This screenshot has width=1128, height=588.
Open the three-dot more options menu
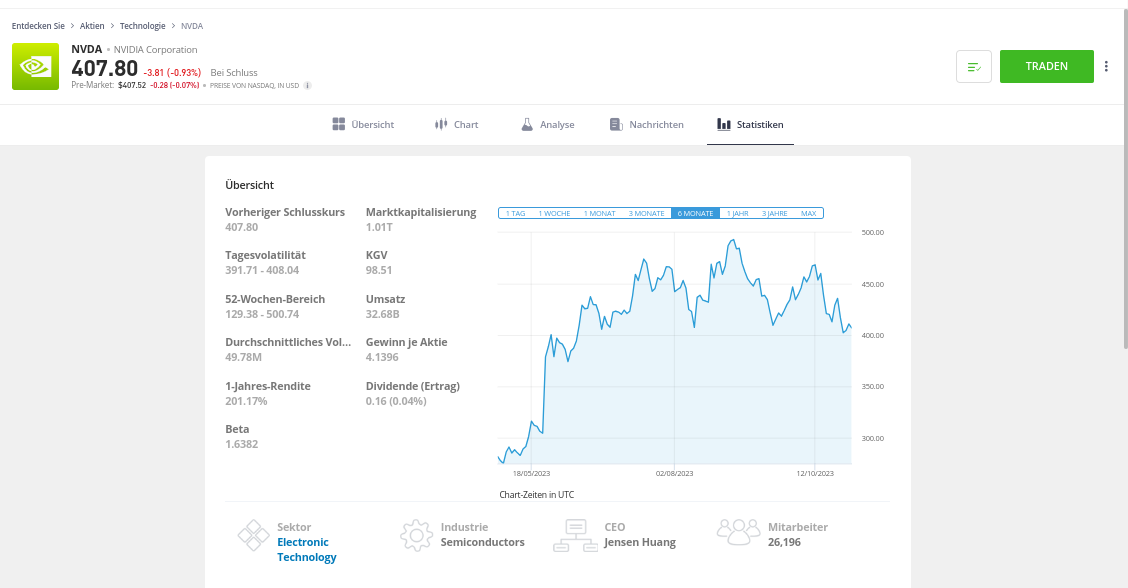(1106, 66)
